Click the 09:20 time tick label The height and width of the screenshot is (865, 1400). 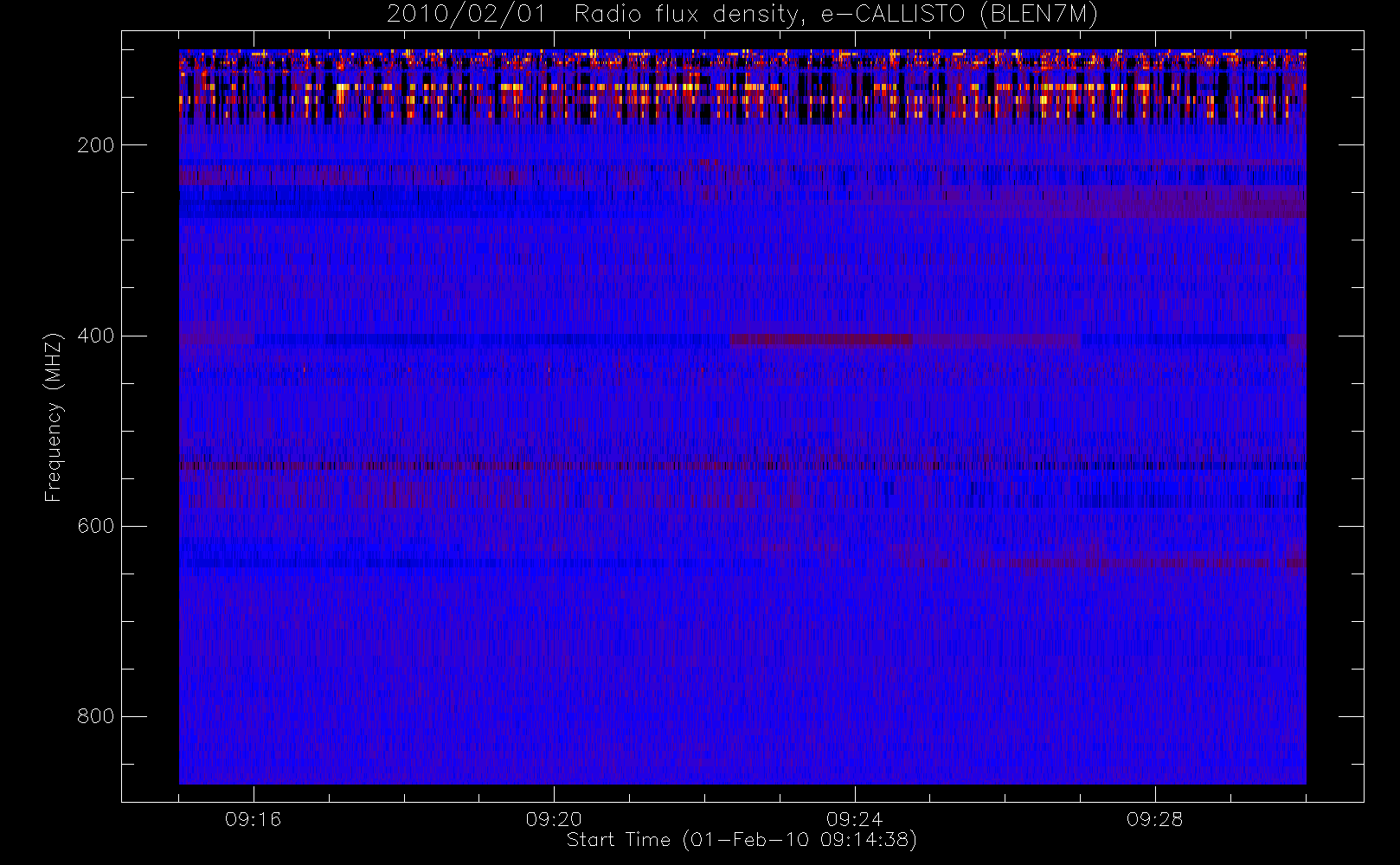pyautogui.click(x=554, y=819)
